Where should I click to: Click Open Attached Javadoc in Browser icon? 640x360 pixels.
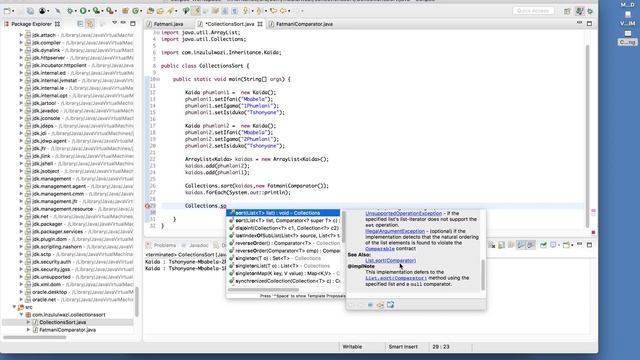[391, 305]
